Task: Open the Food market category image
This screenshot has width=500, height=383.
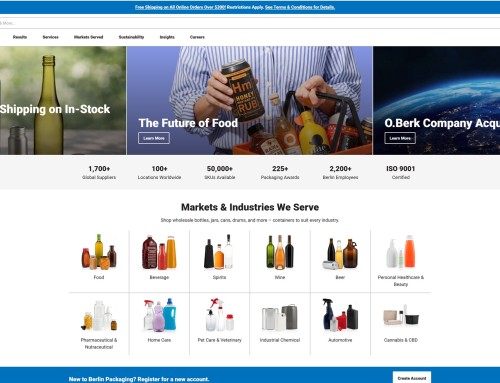Action: tap(99, 252)
